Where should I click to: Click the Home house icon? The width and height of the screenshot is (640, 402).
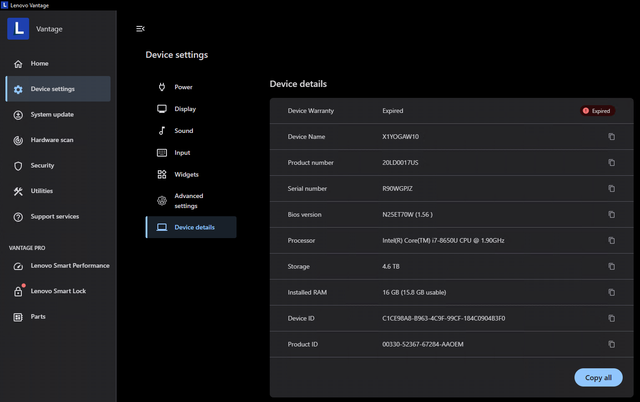[x=18, y=64]
